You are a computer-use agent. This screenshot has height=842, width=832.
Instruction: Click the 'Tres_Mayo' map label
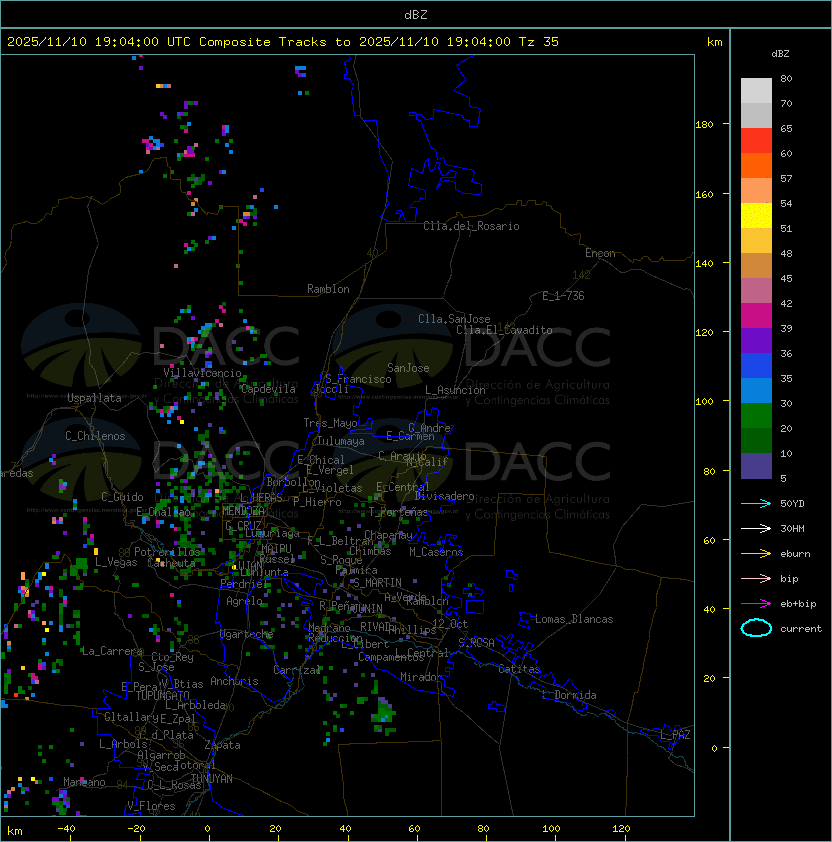[330, 423]
